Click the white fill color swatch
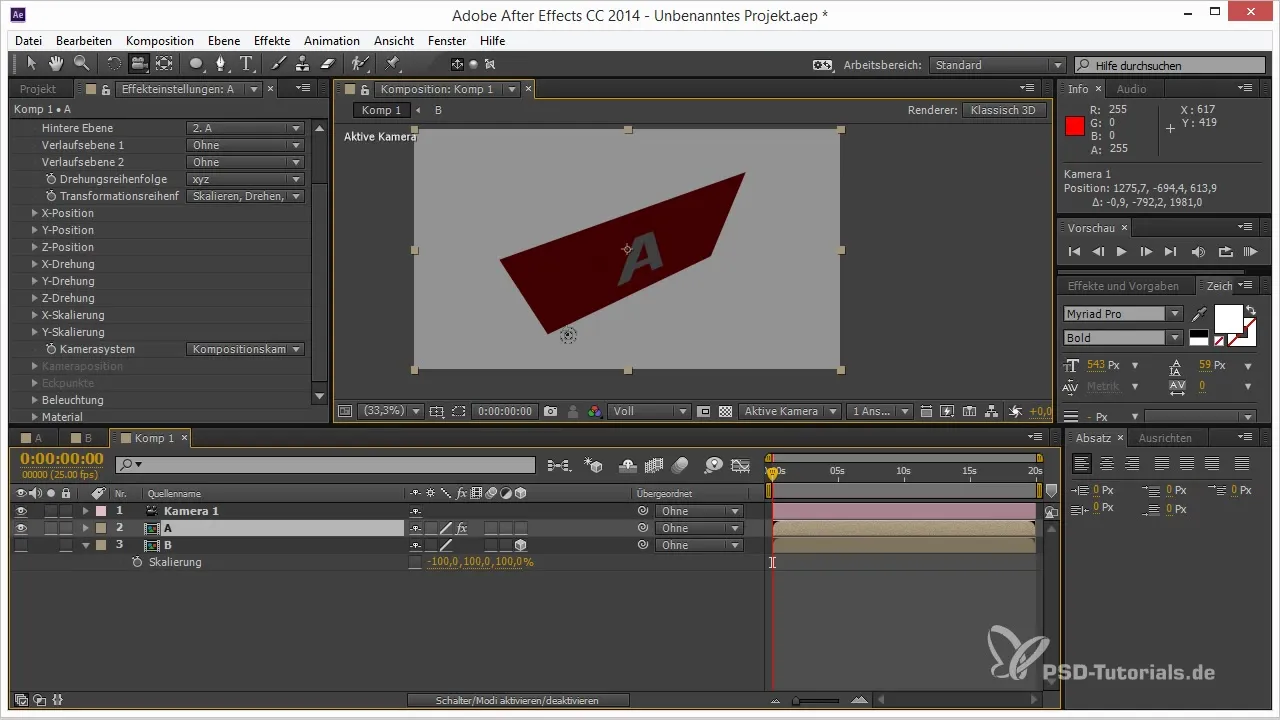The image size is (1280, 720). click(x=1228, y=318)
